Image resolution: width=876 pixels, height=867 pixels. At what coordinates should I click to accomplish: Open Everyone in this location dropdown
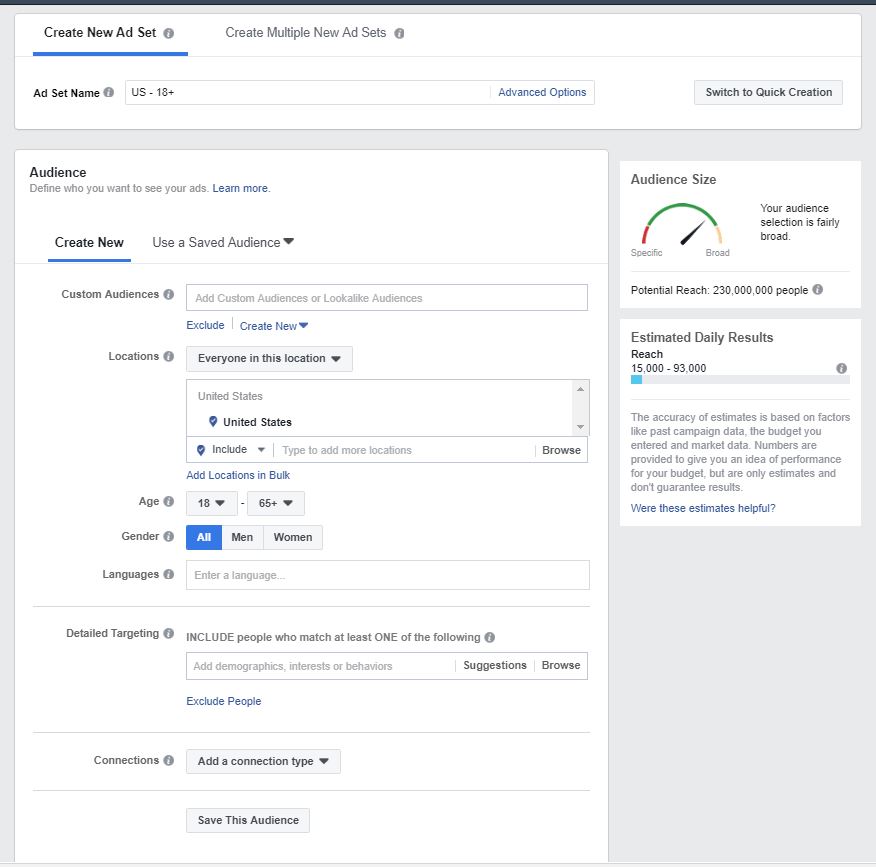click(x=269, y=359)
